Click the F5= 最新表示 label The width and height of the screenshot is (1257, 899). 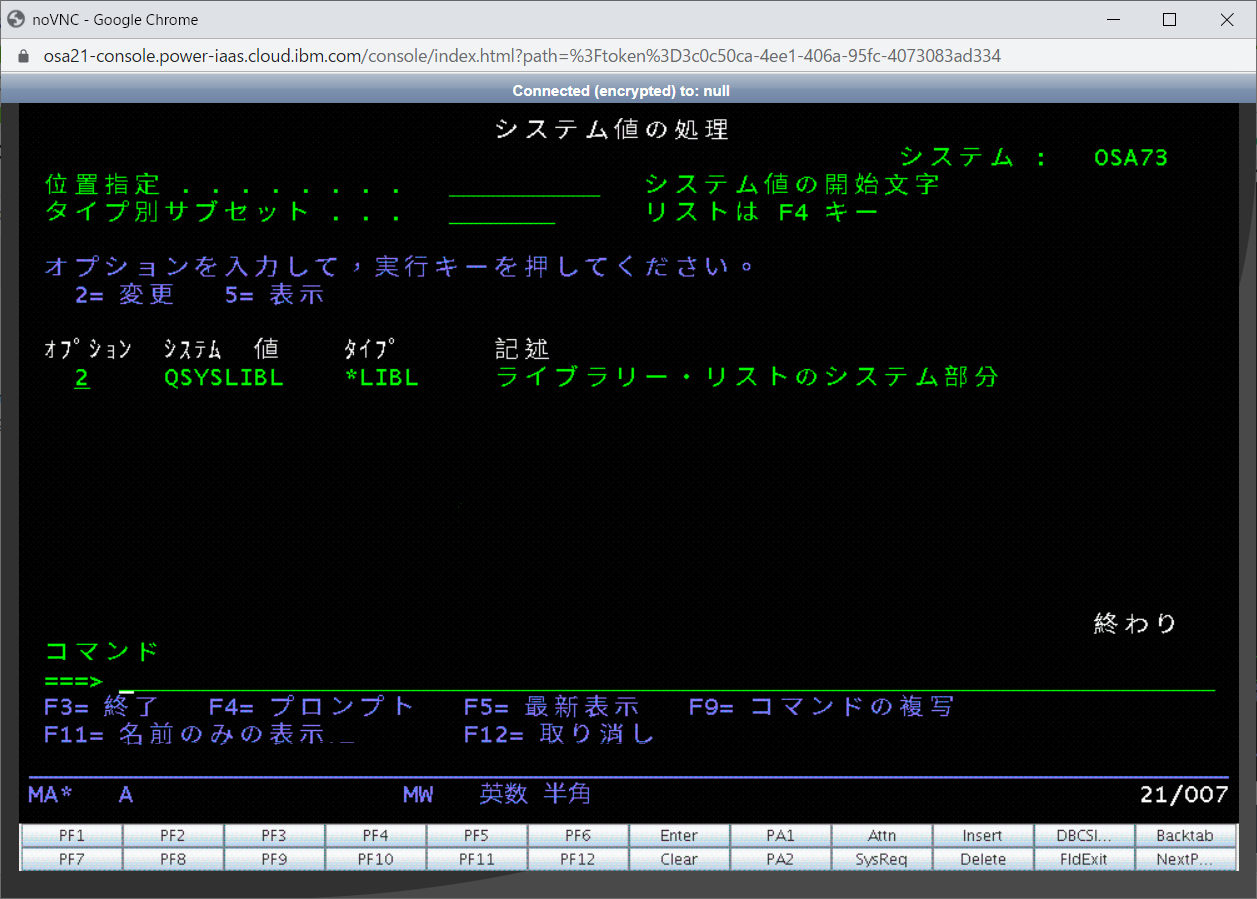point(551,707)
